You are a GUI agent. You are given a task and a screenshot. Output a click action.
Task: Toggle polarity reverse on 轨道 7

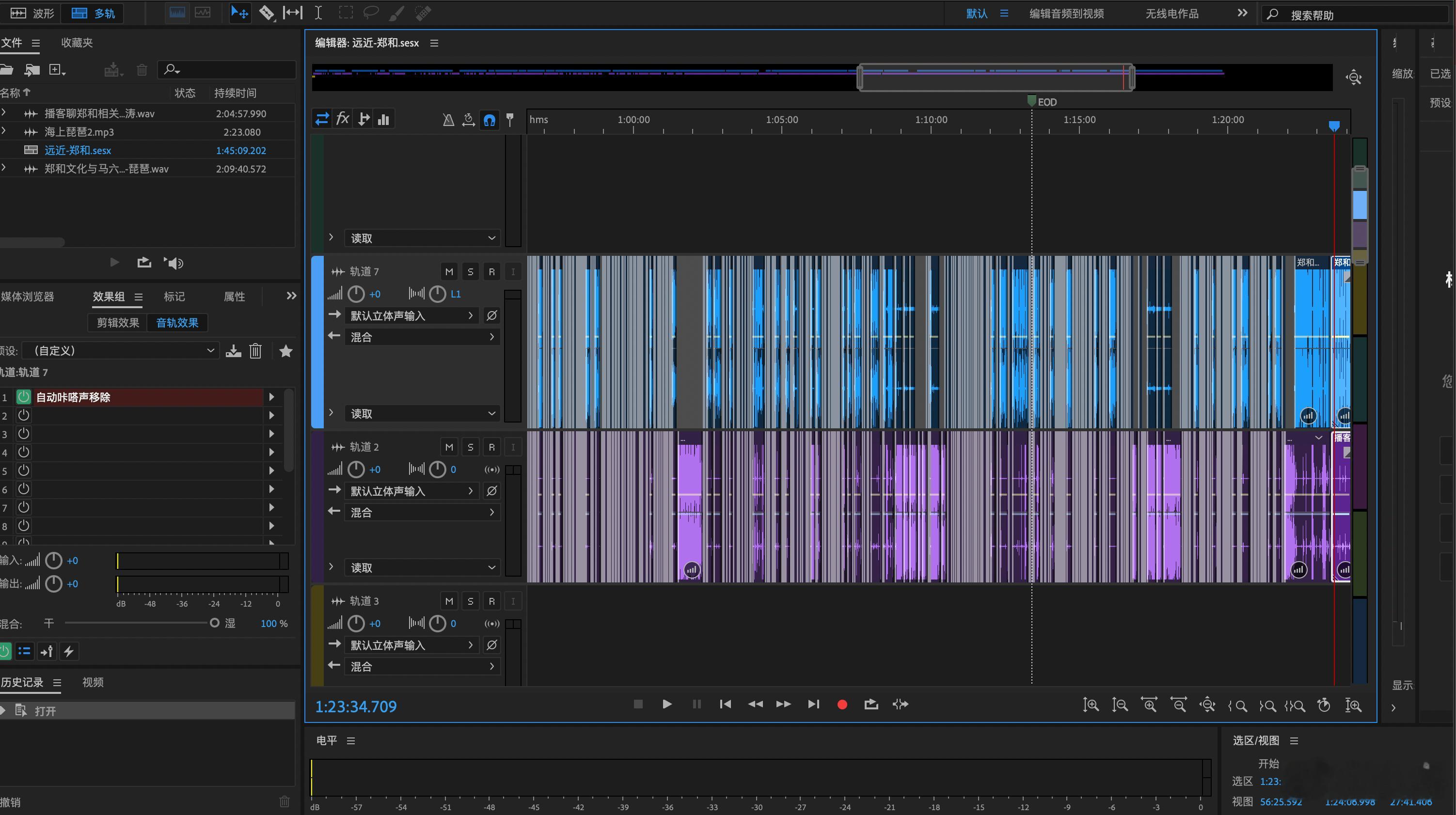tap(492, 316)
